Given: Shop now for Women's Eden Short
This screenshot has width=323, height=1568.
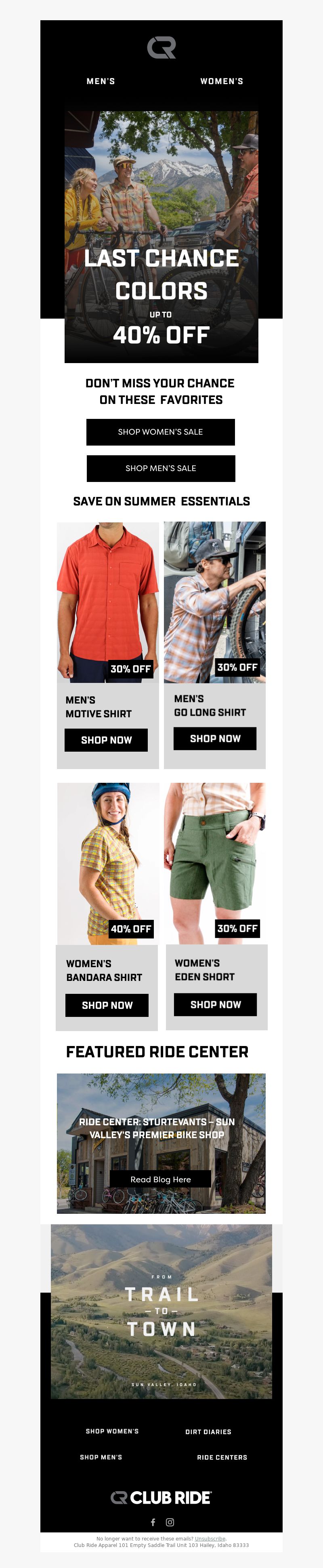Looking at the screenshot, I should tap(215, 1004).
